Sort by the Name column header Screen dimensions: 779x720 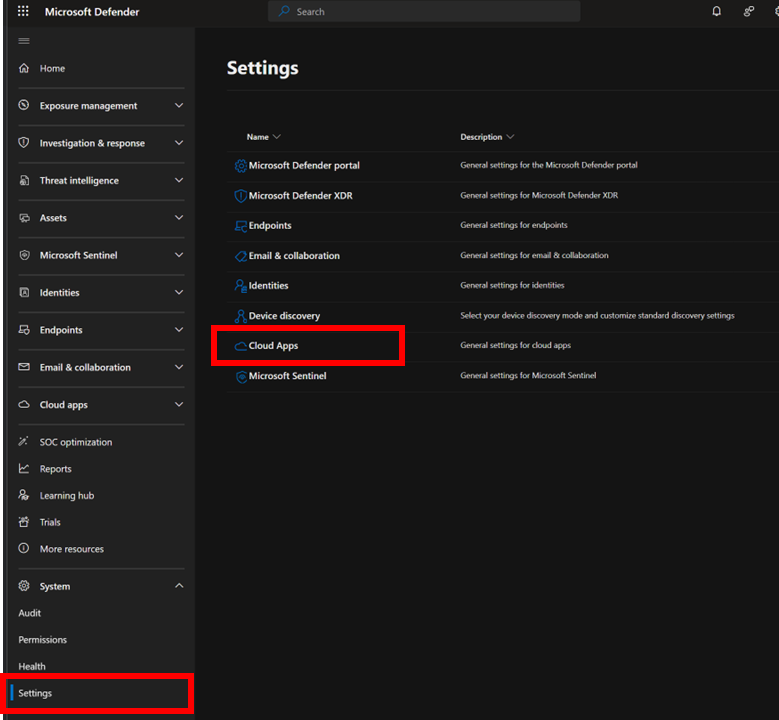(258, 137)
